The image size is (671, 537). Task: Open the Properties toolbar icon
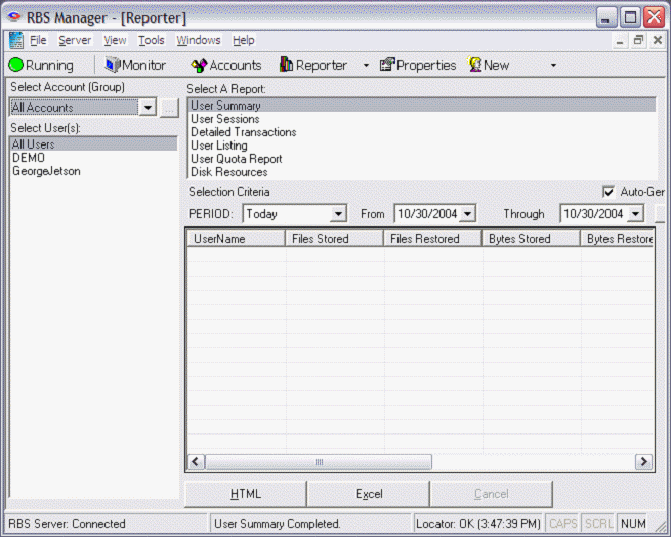point(386,65)
